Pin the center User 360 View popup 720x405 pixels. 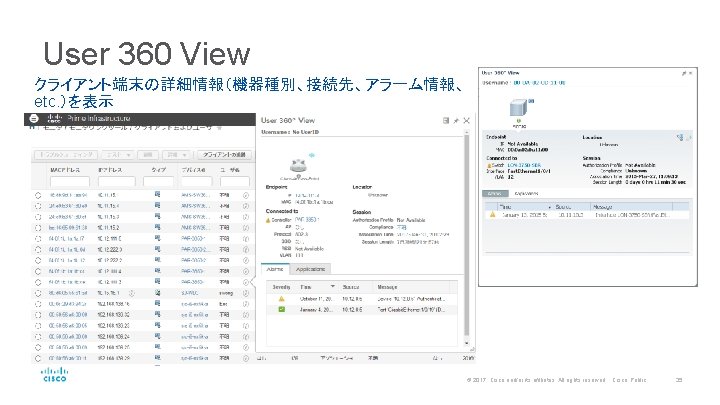pos(456,121)
